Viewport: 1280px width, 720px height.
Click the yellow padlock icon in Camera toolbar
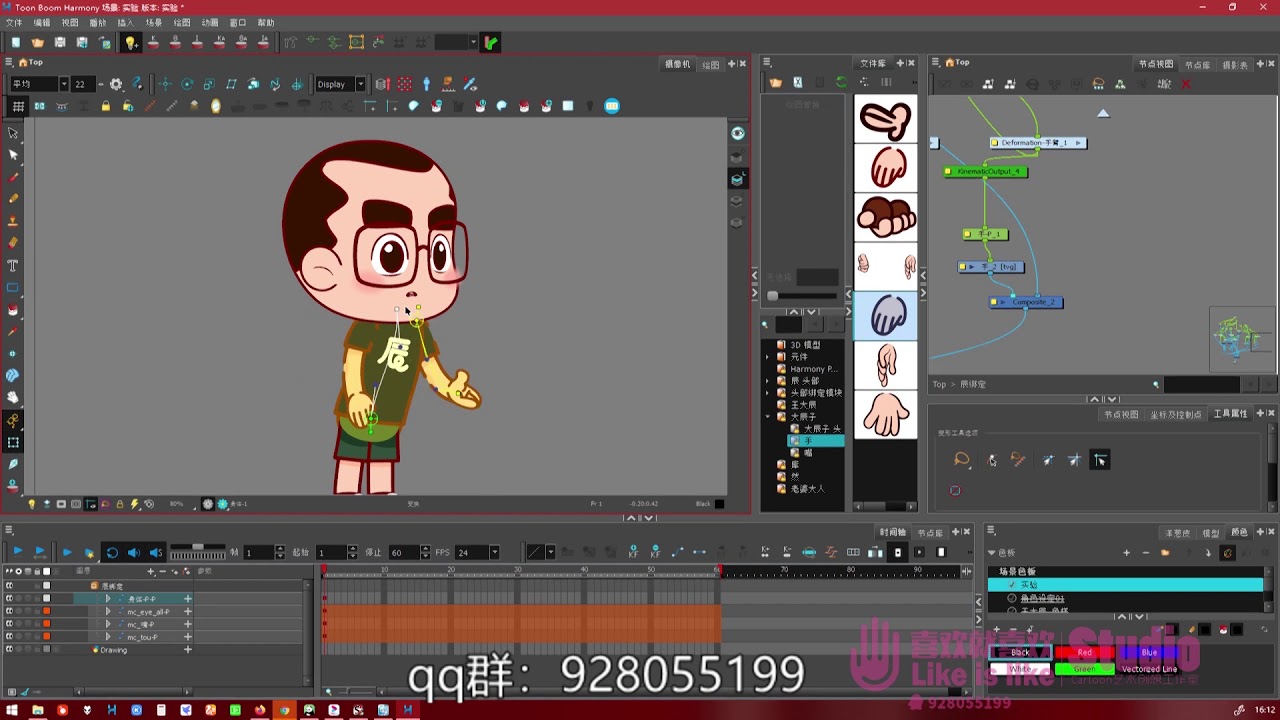(105, 106)
